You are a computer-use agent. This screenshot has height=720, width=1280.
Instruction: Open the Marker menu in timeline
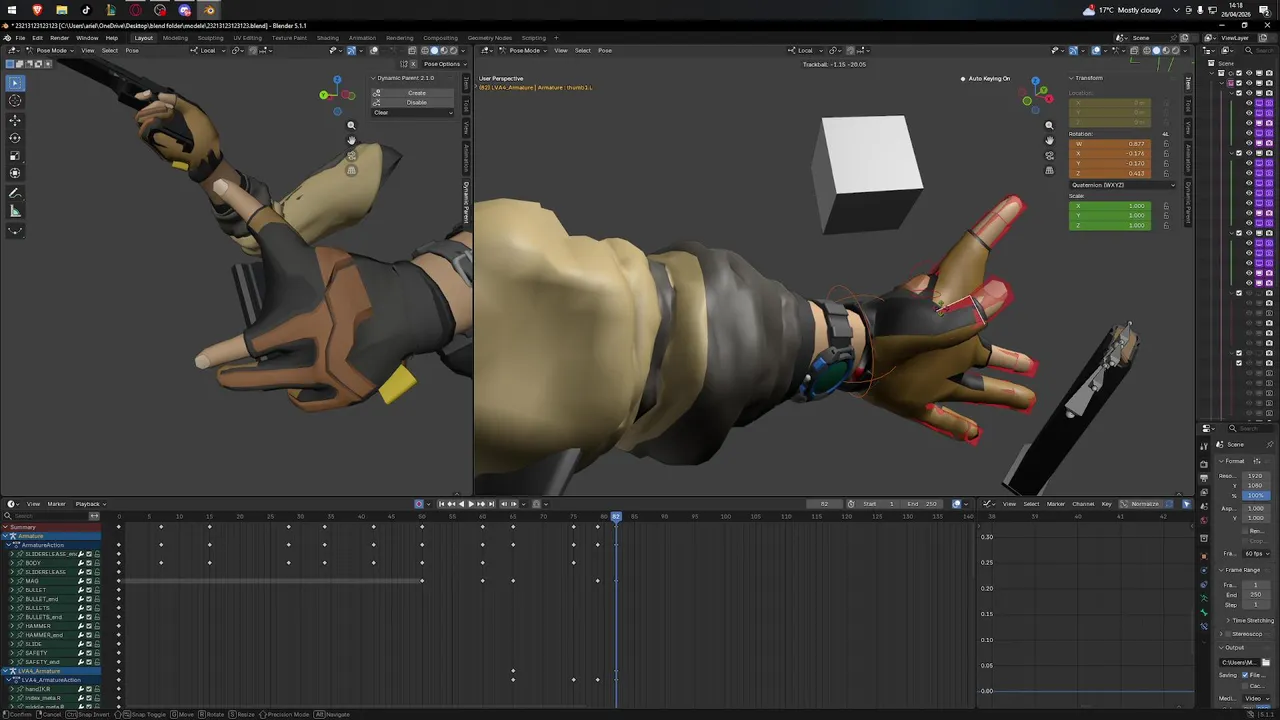click(x=56, y=504)
